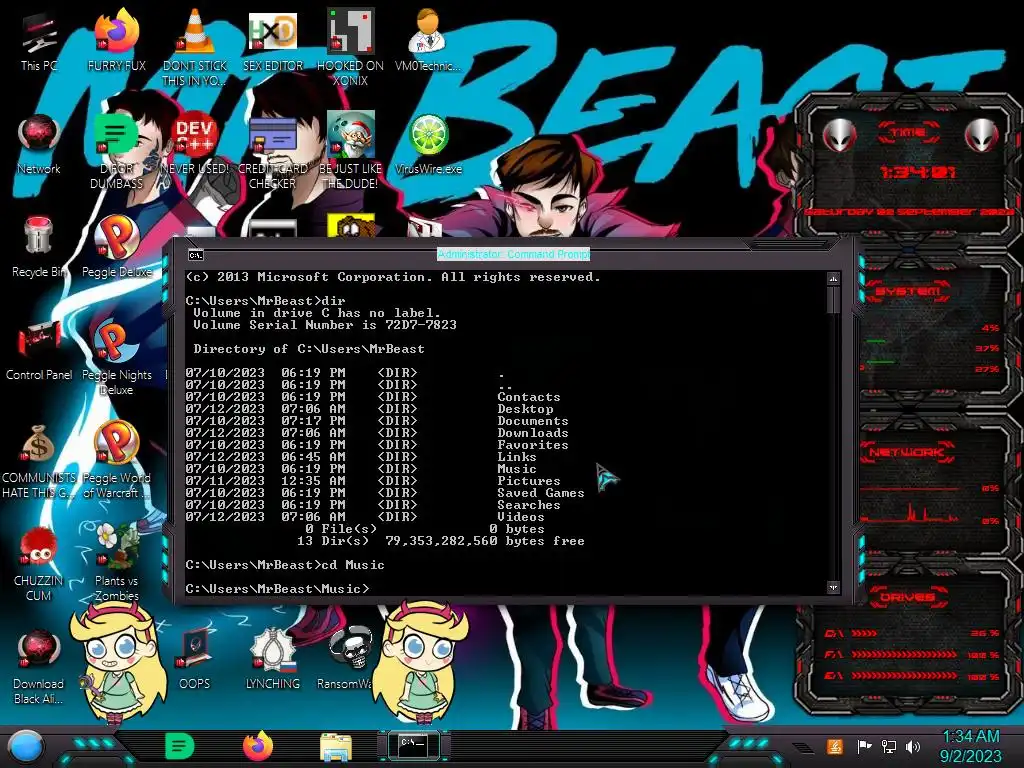Click the NETWORK gadget header
The height and width of the screenshot is (768, 1024).
[x=908, y=452]
